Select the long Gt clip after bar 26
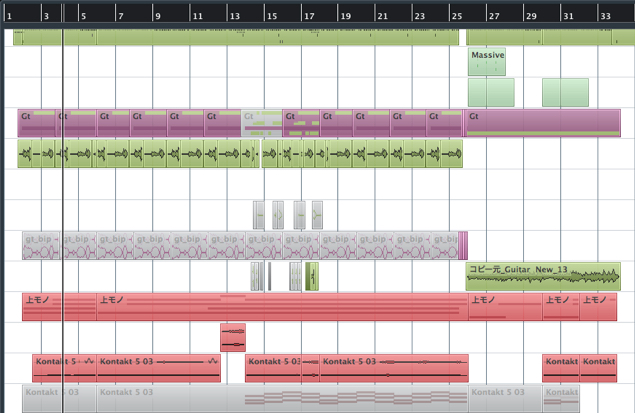Image resolution: width=635 pixels, height=413 pixels. [x=543, y=123]
